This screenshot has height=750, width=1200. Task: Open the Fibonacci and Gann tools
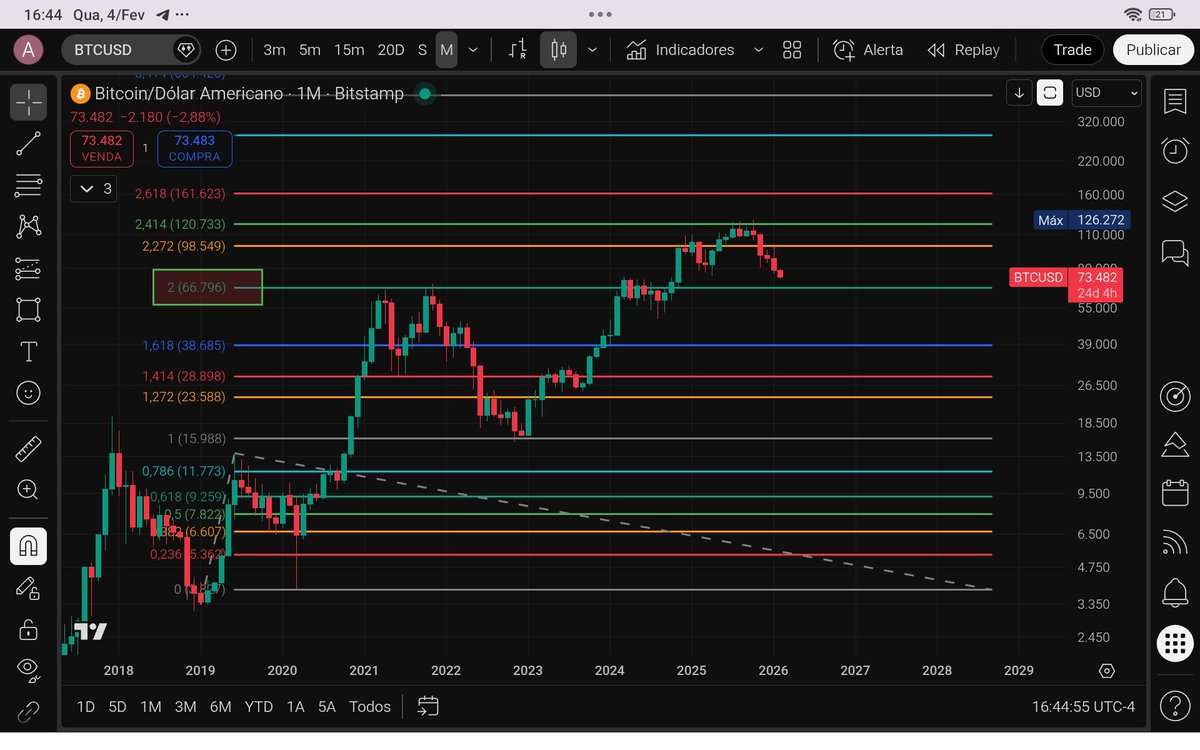pyautogui.click(x=29, y=185)
